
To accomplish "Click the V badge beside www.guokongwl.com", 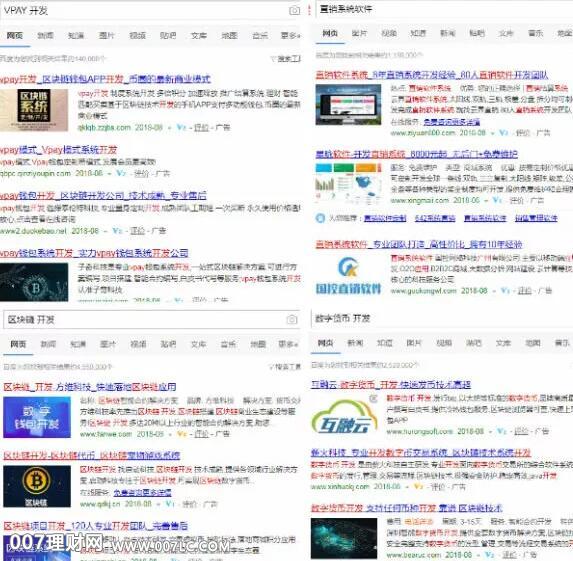I will (x=505, y=291).
